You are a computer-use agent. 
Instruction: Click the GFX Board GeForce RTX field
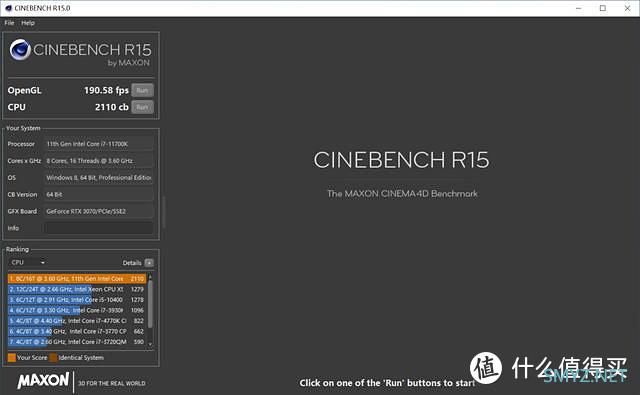[99, 211]
